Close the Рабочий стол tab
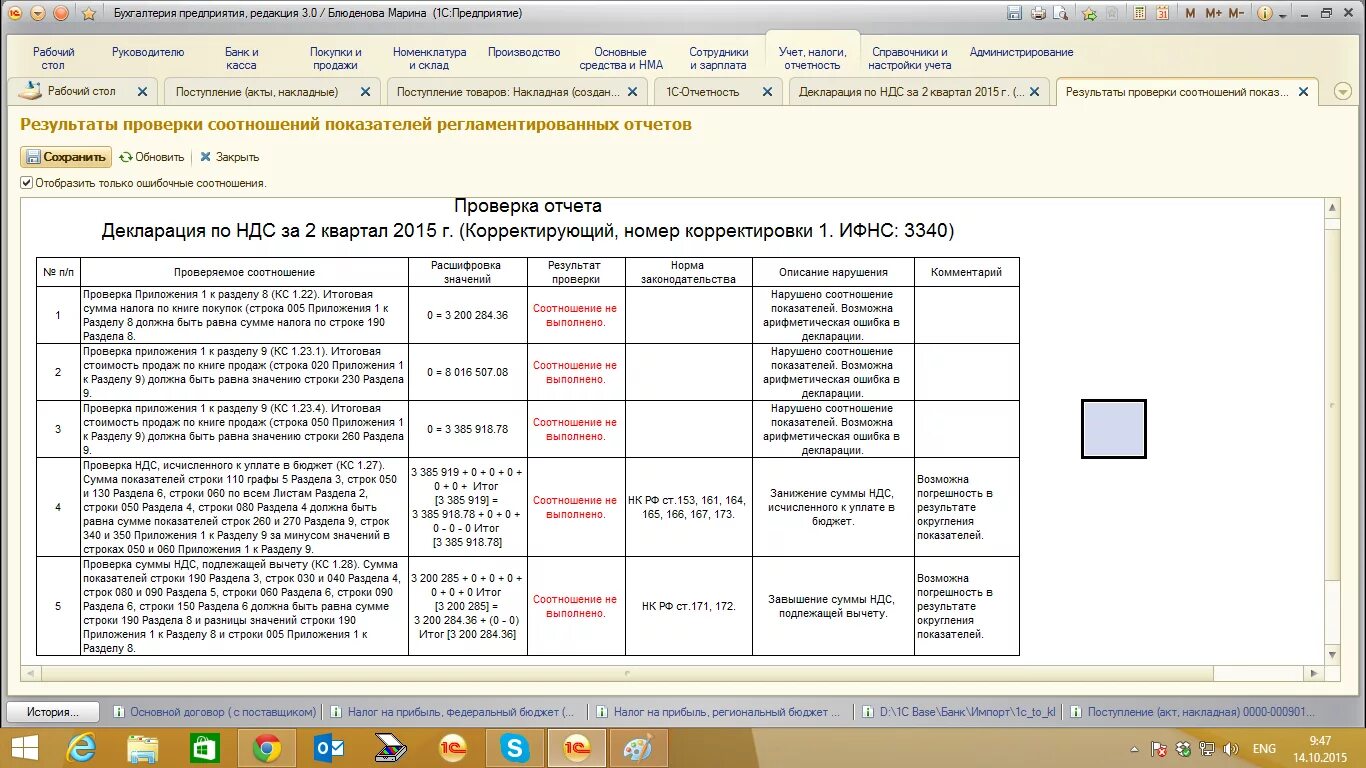This screenshot has width=1366, height=768. 142,91
